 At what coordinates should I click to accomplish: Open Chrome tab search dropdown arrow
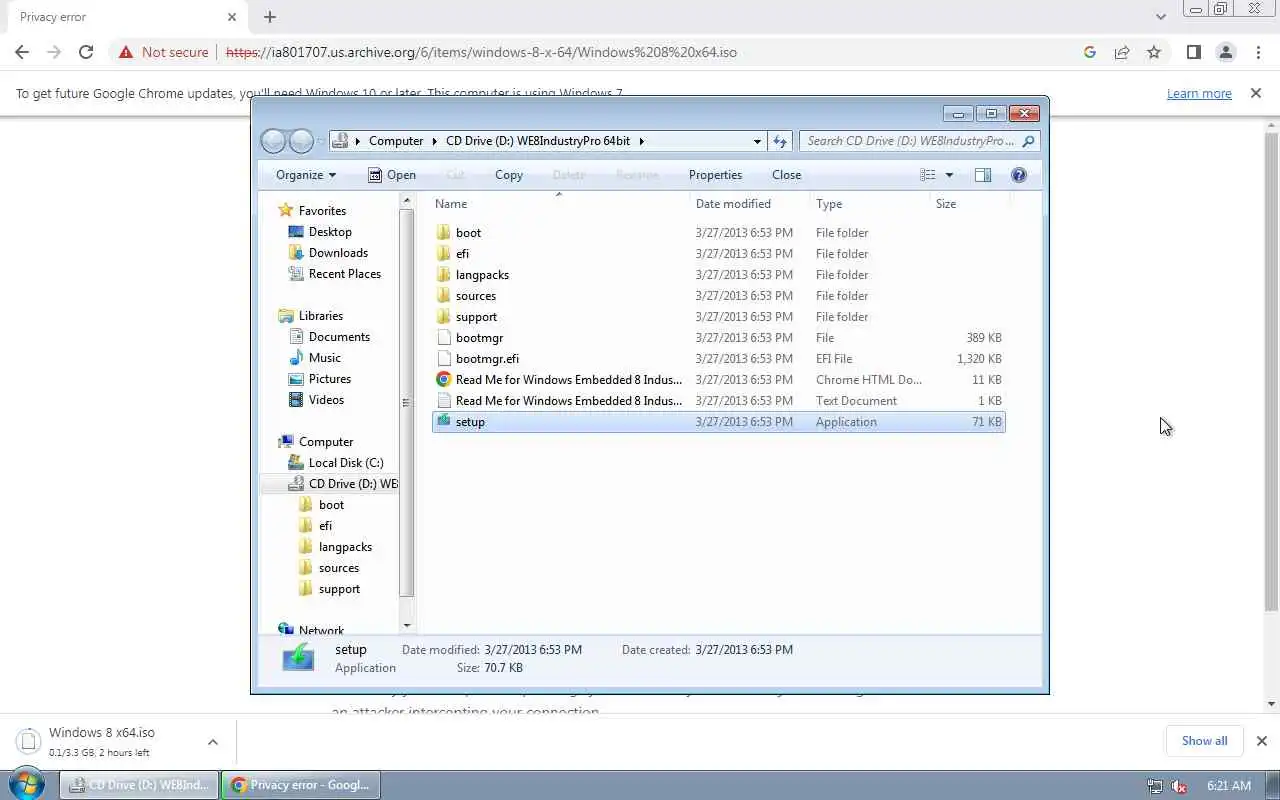1160,17
